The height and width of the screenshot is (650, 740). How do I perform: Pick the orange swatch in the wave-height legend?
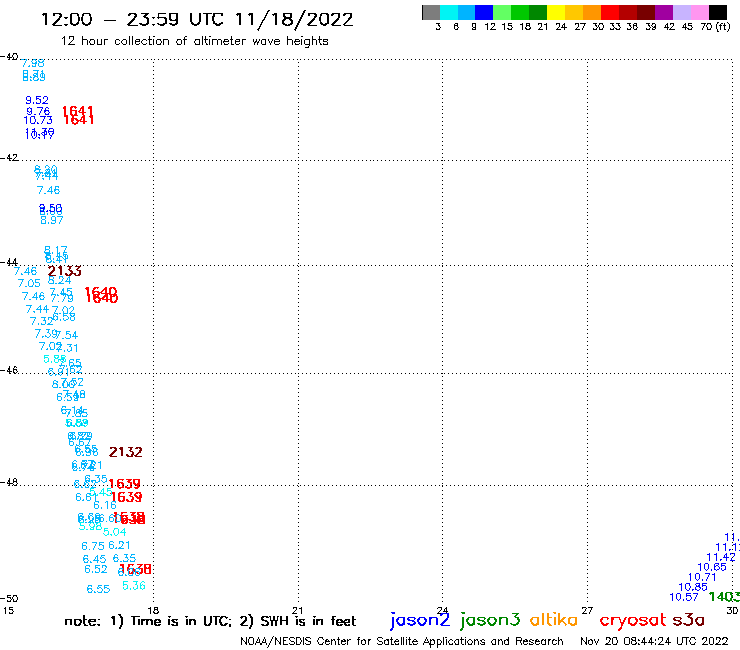click(x=592, y=13)
